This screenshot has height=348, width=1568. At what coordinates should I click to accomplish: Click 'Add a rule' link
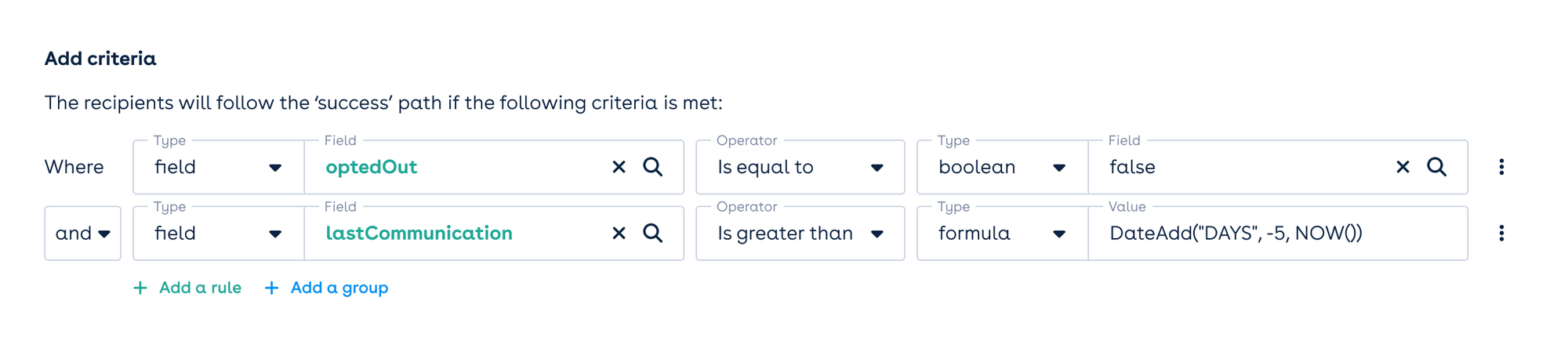click(x=188, y=288)
